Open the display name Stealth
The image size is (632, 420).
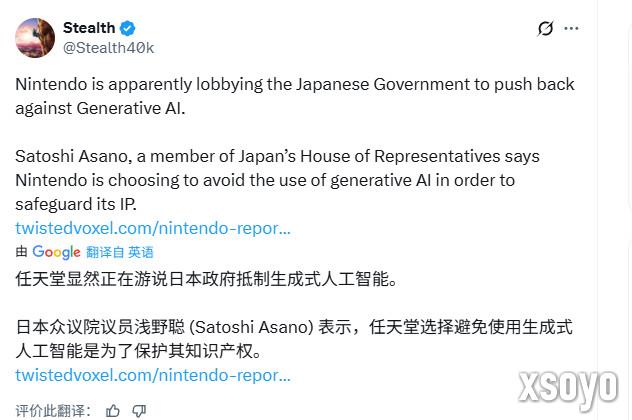click(x=89, y=28)
